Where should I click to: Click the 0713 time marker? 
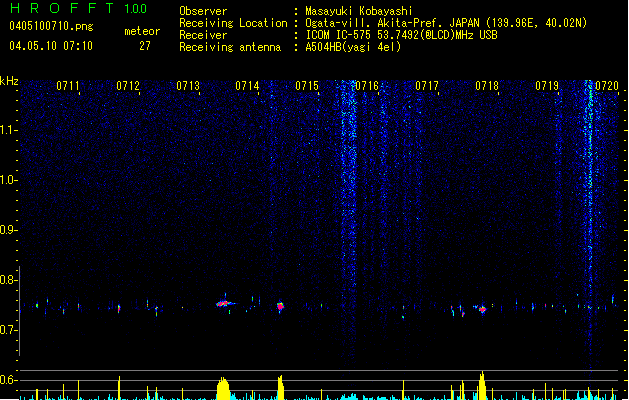[188, 86]
